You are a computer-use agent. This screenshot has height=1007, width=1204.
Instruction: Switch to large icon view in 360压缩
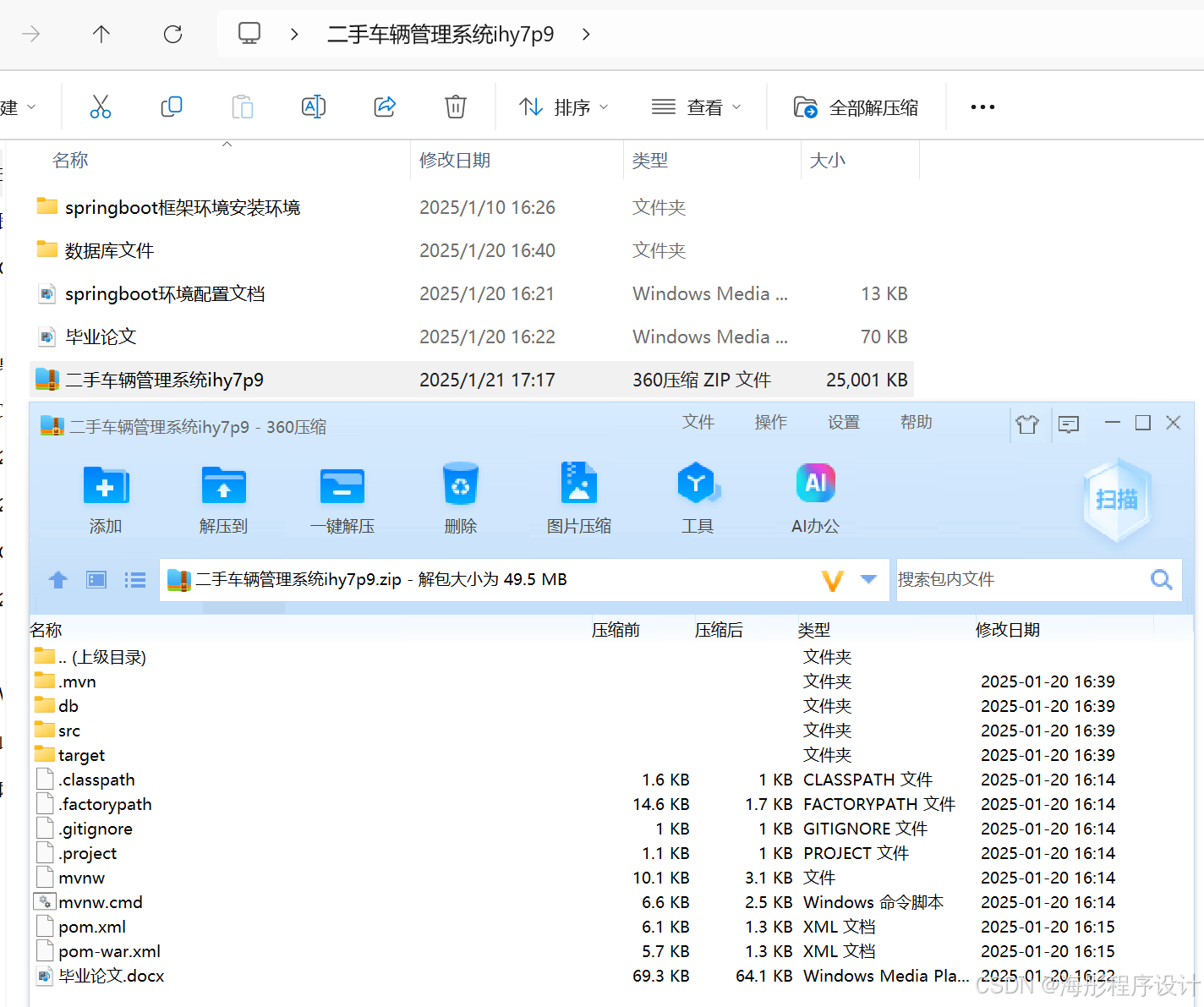pos(96,579)
